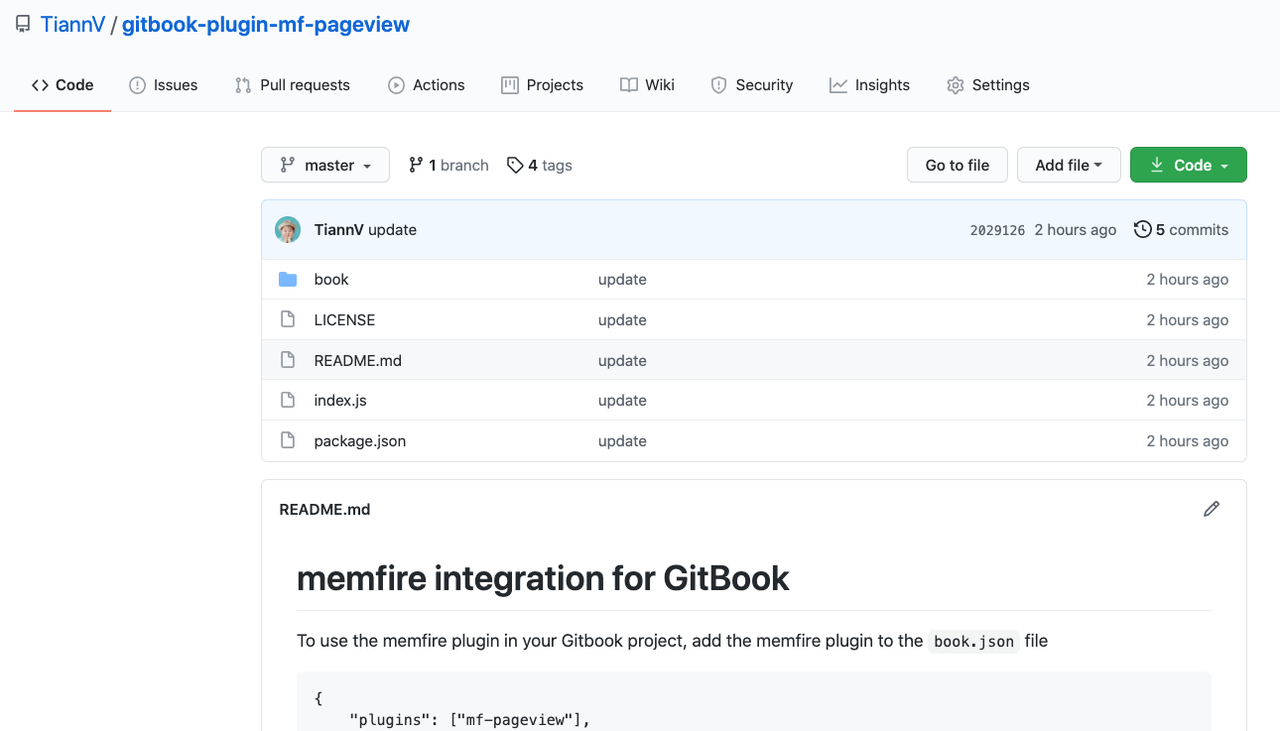Open the gitbook-plugin-mf-pageview repository link
Viewport: 1280px width, 731px height.
pos(265,25)
